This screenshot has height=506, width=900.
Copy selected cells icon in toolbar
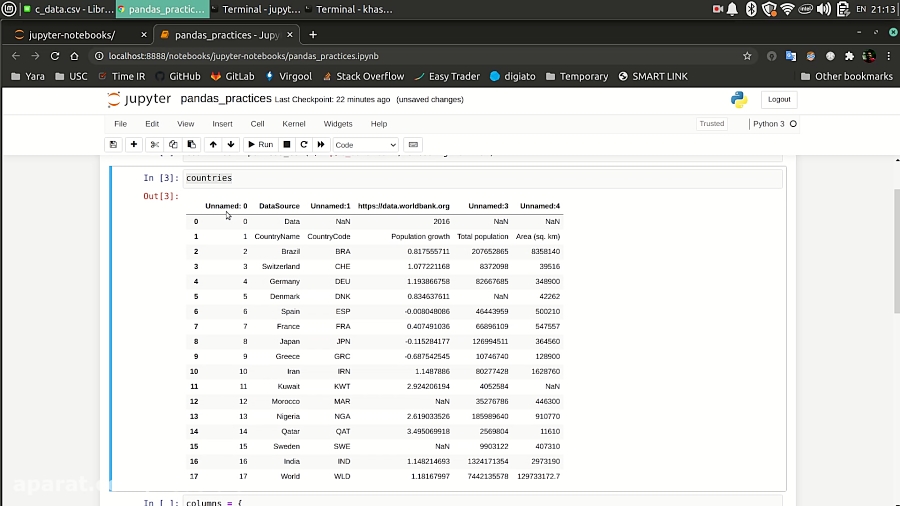point(173,145)
